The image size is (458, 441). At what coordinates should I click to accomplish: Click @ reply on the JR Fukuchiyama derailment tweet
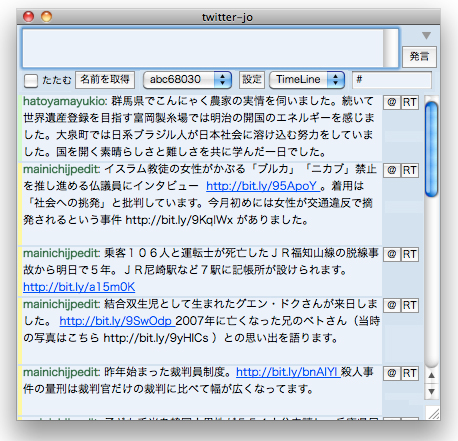click(x=392, y=254)
